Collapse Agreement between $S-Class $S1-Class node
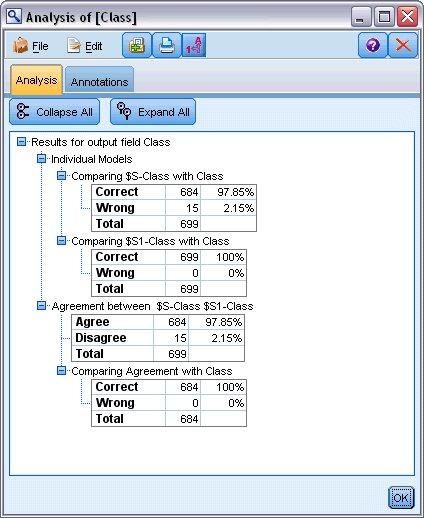The image size is (424, 518). pos(41,305)
